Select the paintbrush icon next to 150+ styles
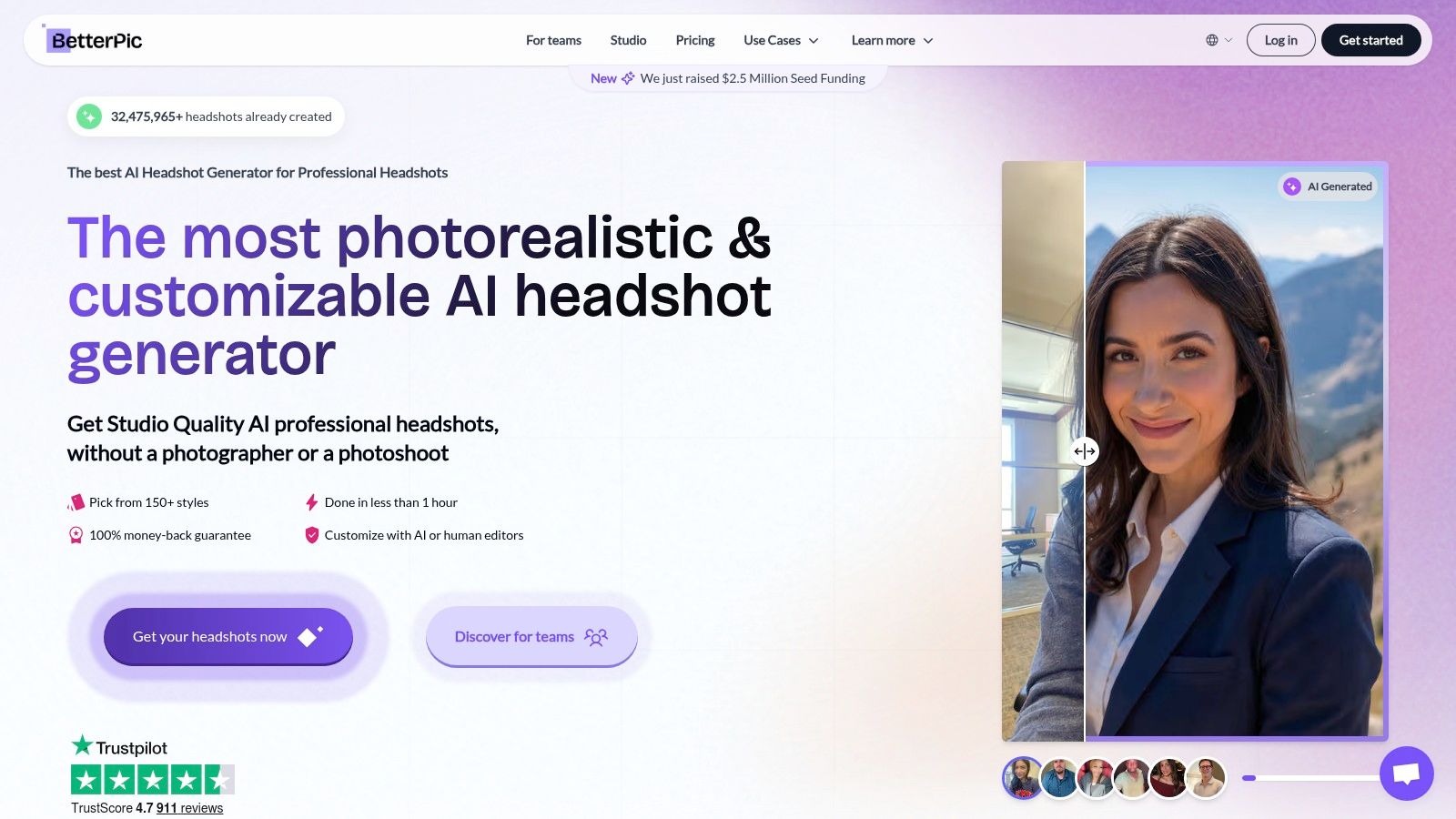This screenshot has height=819, width=1456. [x=76, y=501]
